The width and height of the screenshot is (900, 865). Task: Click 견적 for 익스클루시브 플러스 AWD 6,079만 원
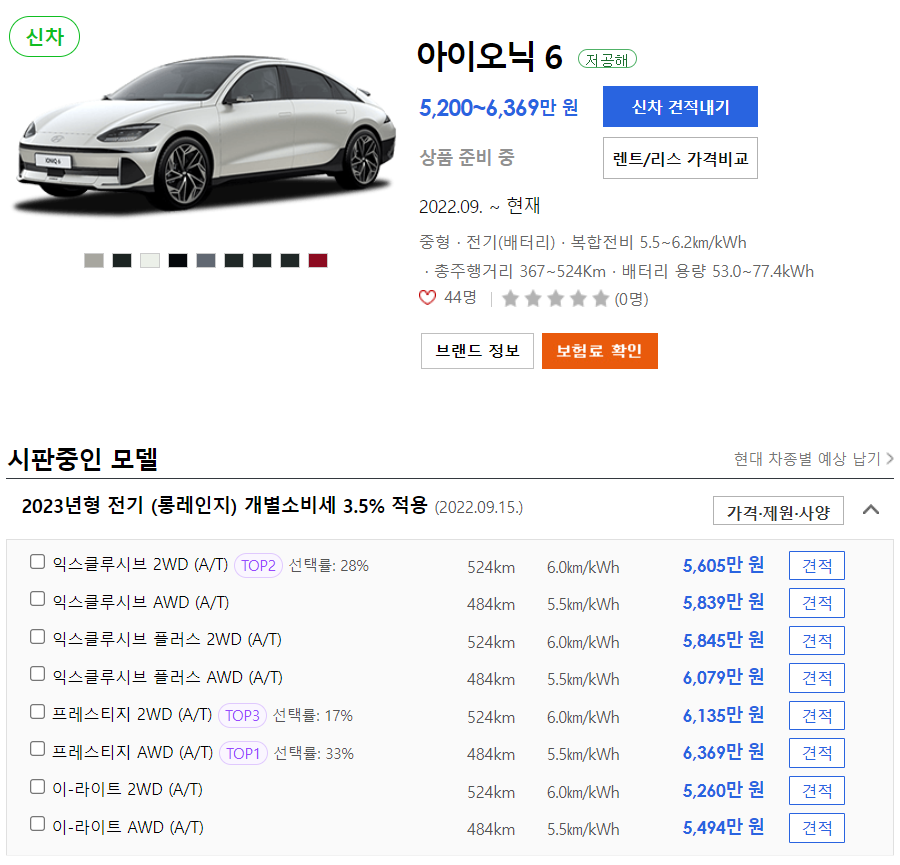click(817, 678)
